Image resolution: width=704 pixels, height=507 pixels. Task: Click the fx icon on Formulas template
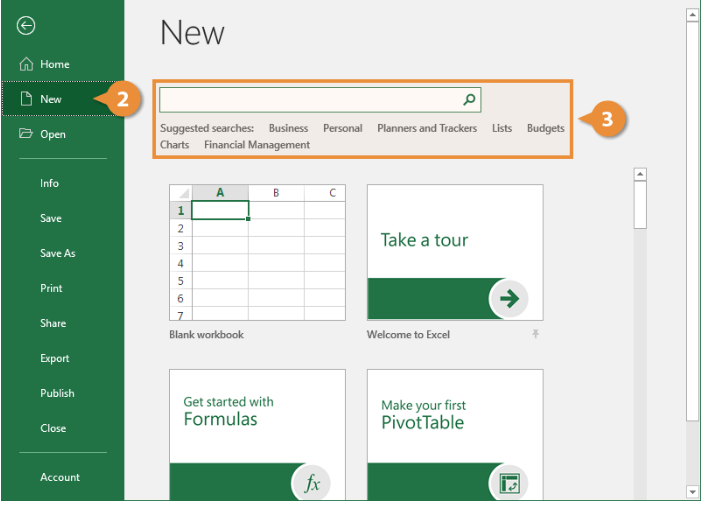tap(312, 483)
